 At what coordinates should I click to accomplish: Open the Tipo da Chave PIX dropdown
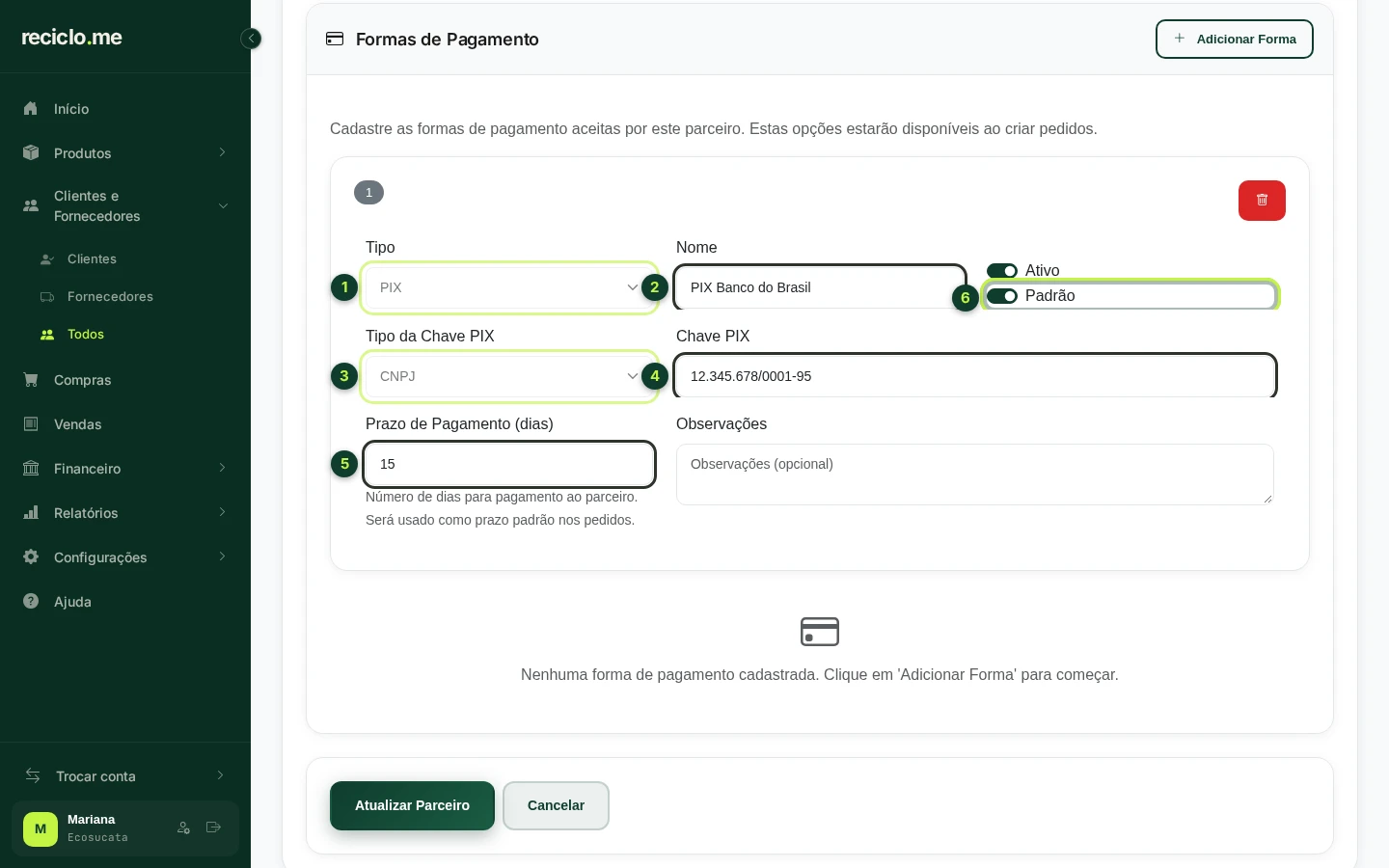pos(509,376)
